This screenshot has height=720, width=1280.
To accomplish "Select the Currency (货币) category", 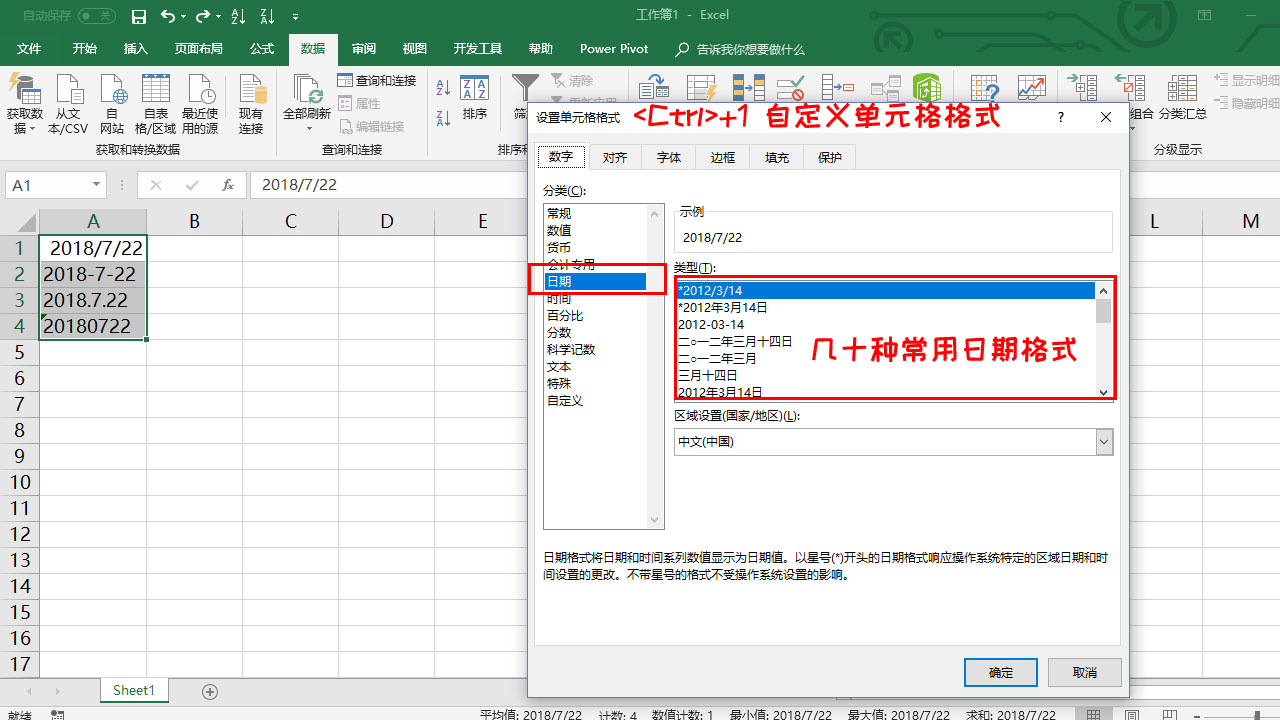I will coord(595,247).
